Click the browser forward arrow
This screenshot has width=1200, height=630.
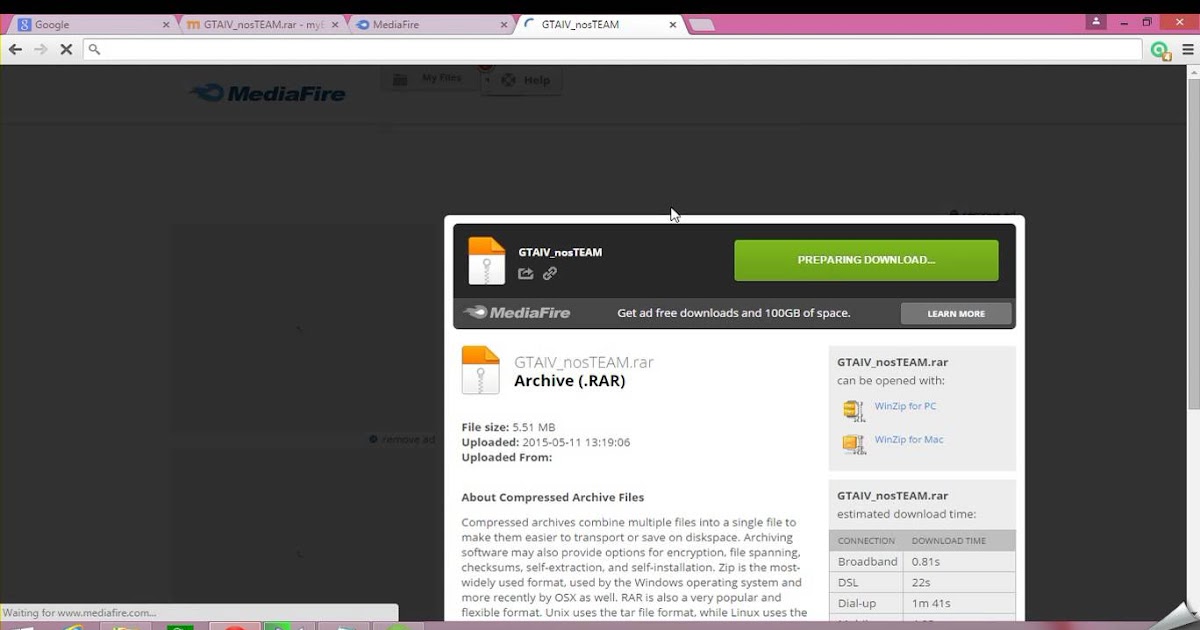(x=41, y=48)
